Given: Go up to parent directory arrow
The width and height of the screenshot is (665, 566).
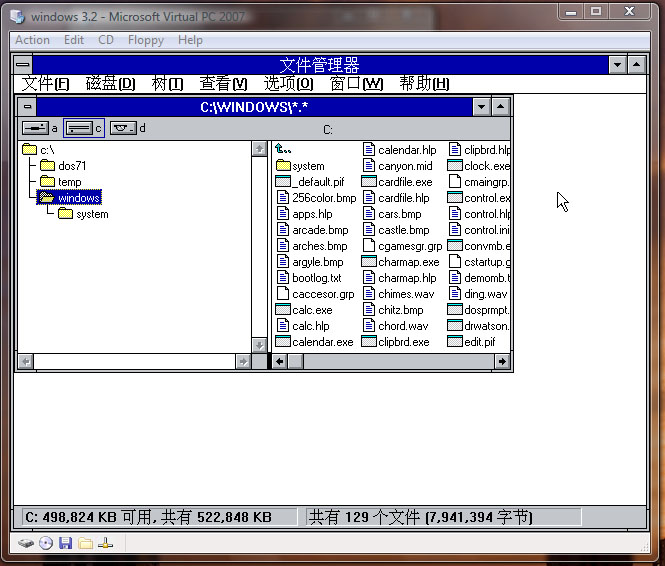Looking at the screenshot, I should click(x=283, y=149).
